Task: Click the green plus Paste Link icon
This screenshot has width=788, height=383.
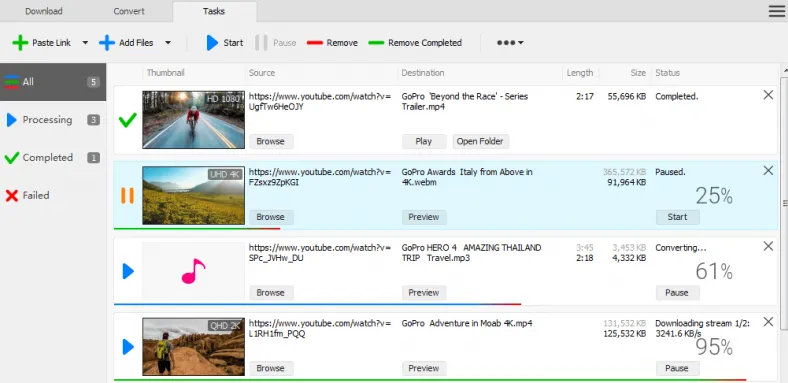Action: pyautogui.click(x=20, y=43)
